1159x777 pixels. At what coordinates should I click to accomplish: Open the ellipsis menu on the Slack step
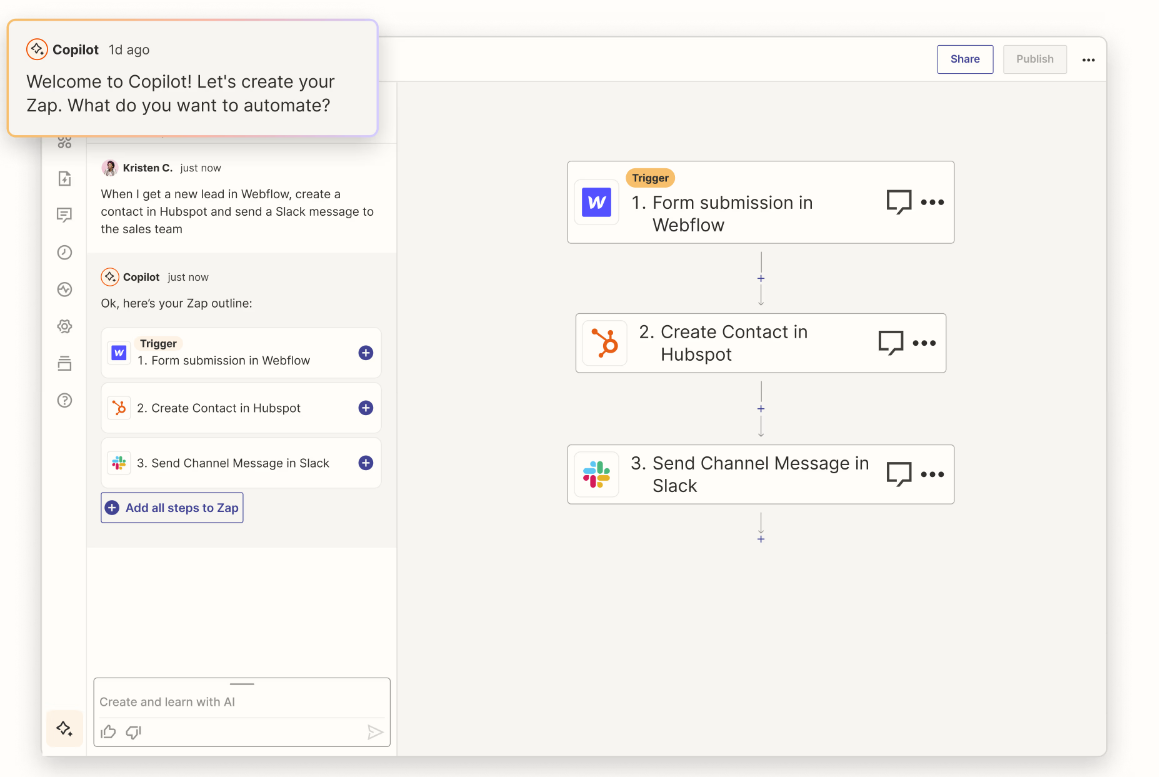pos(932,474)
